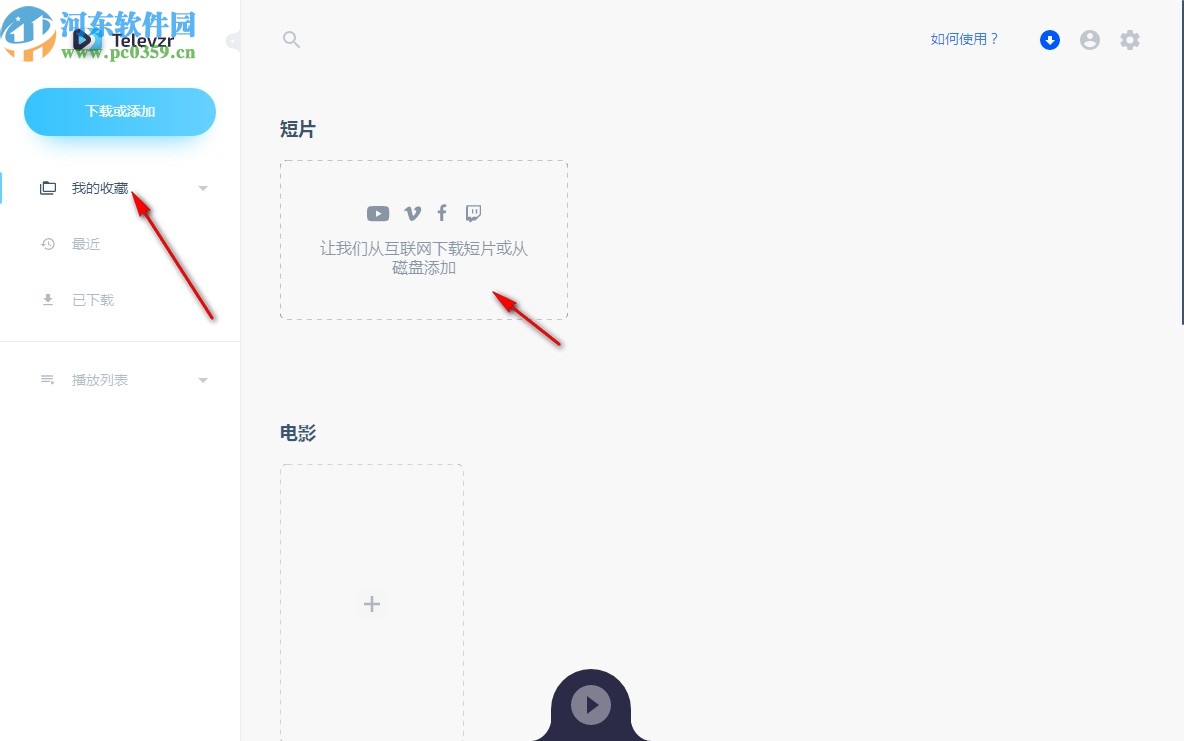1184x741 pixels.
Task: Click the Twitch icon in the 短片 box
Action: (x=473, y=214)
